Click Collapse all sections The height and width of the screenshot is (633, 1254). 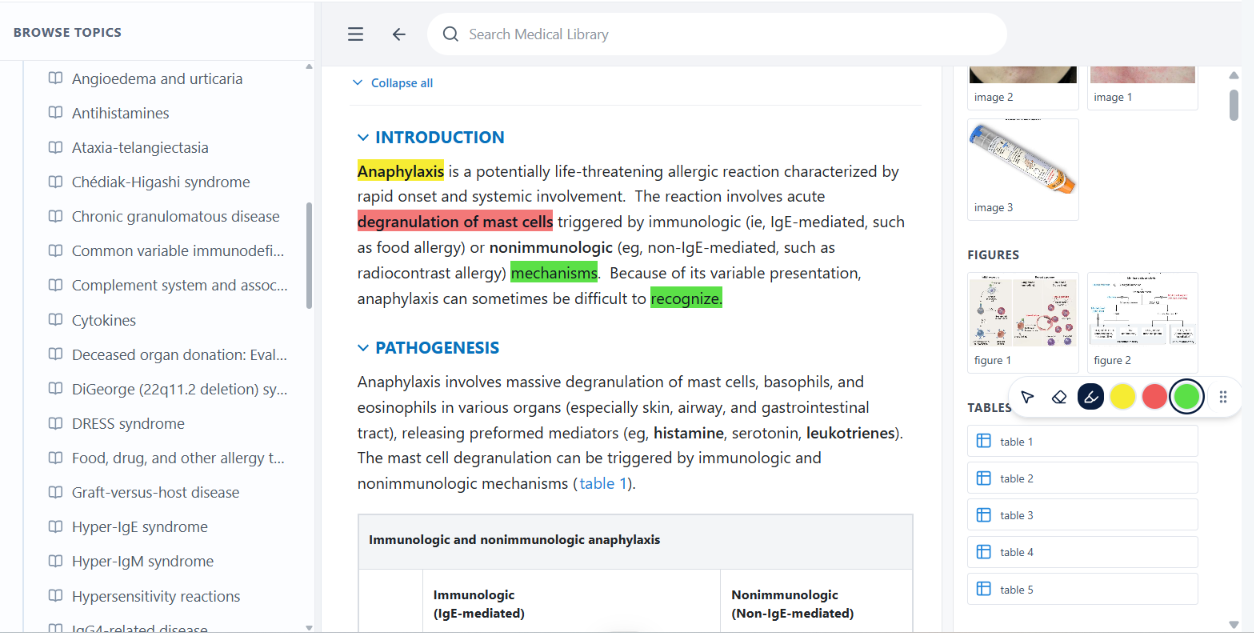pos(393,83)
